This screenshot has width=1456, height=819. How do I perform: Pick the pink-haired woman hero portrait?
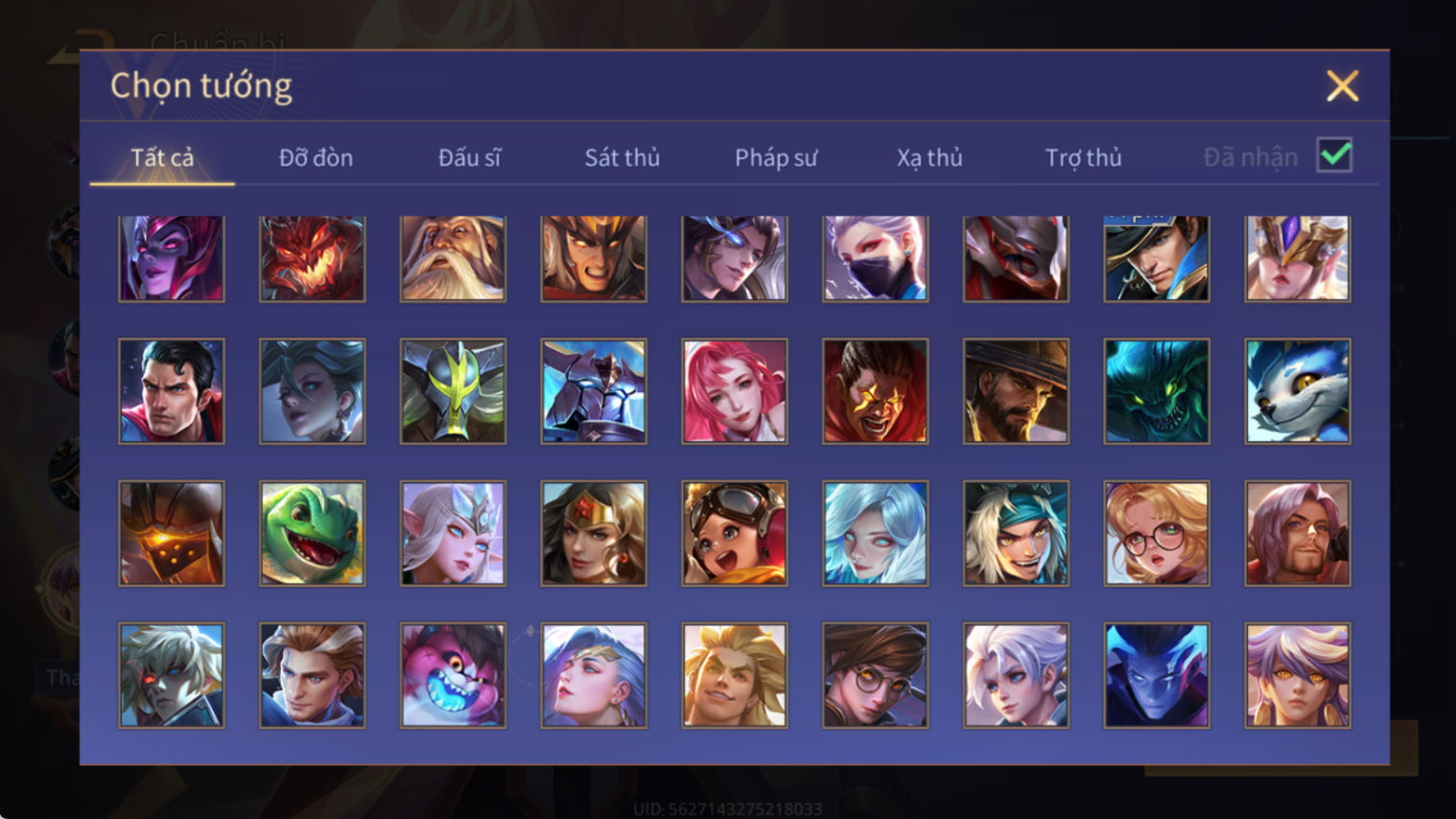click(735, 391)
